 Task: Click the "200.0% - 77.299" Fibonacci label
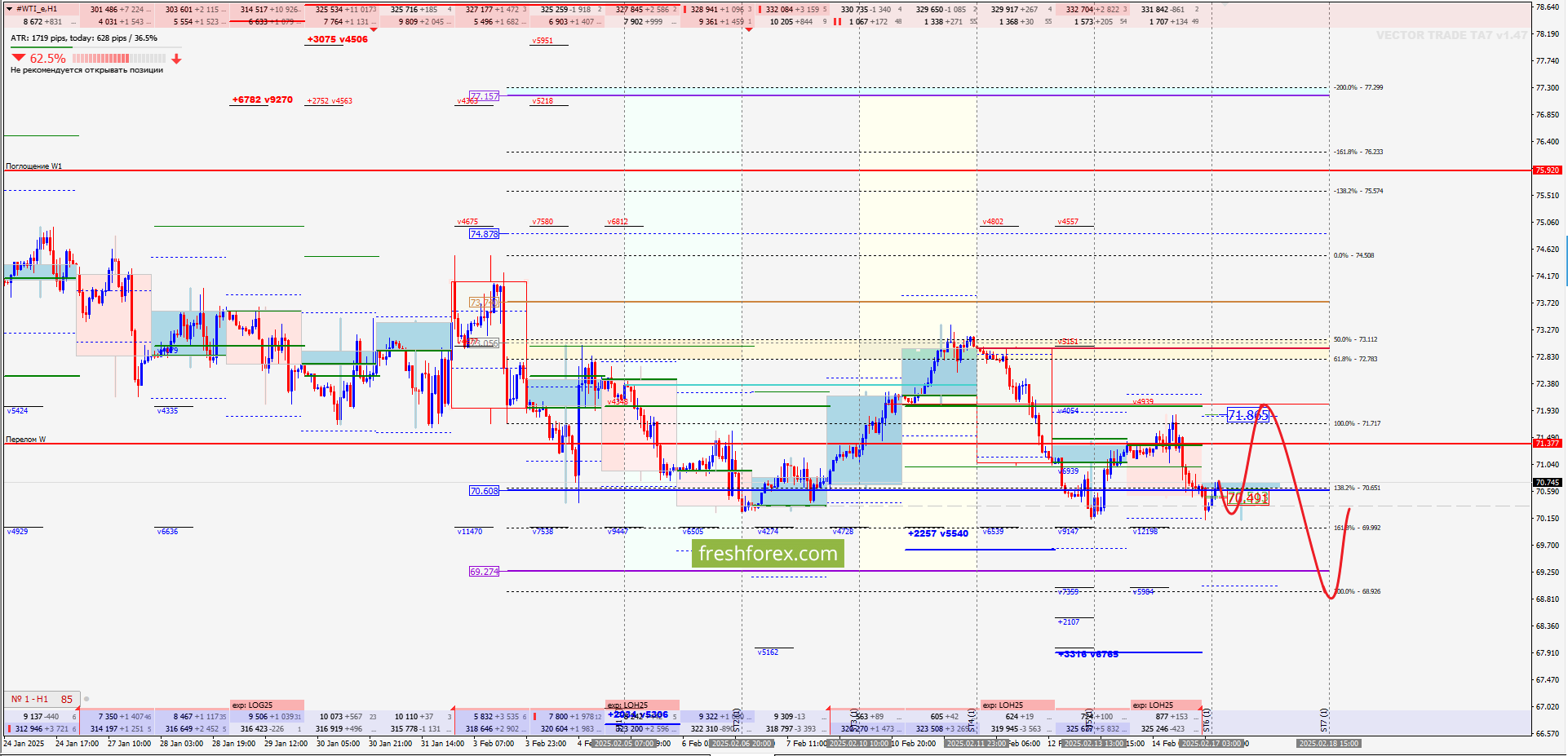(x=1358, y=87)
